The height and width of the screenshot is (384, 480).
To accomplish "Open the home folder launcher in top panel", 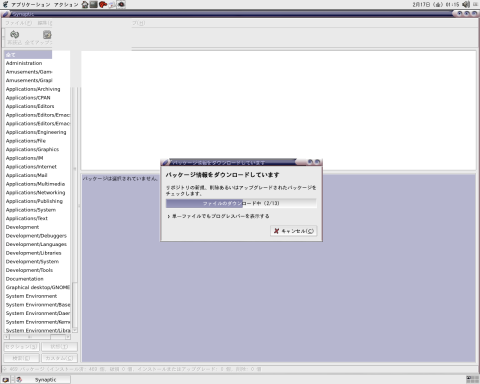I will (x=85, y=4).
